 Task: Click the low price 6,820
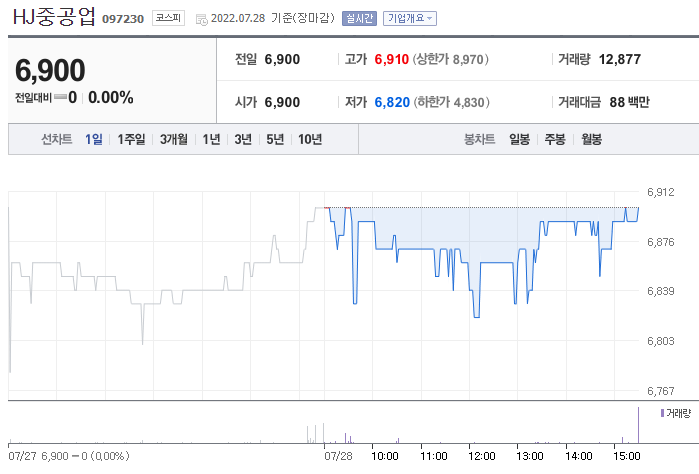[392, 102]
